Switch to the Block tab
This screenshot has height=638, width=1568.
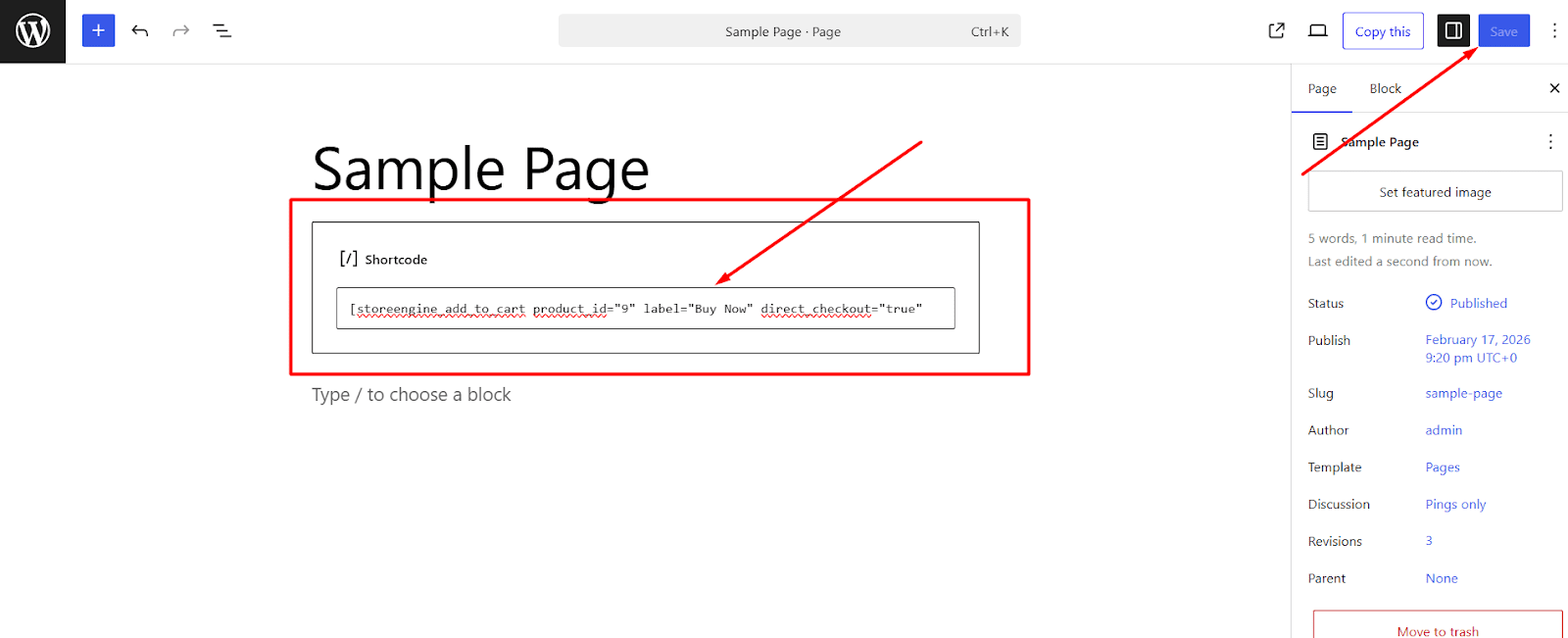[x=1385, y=88]
